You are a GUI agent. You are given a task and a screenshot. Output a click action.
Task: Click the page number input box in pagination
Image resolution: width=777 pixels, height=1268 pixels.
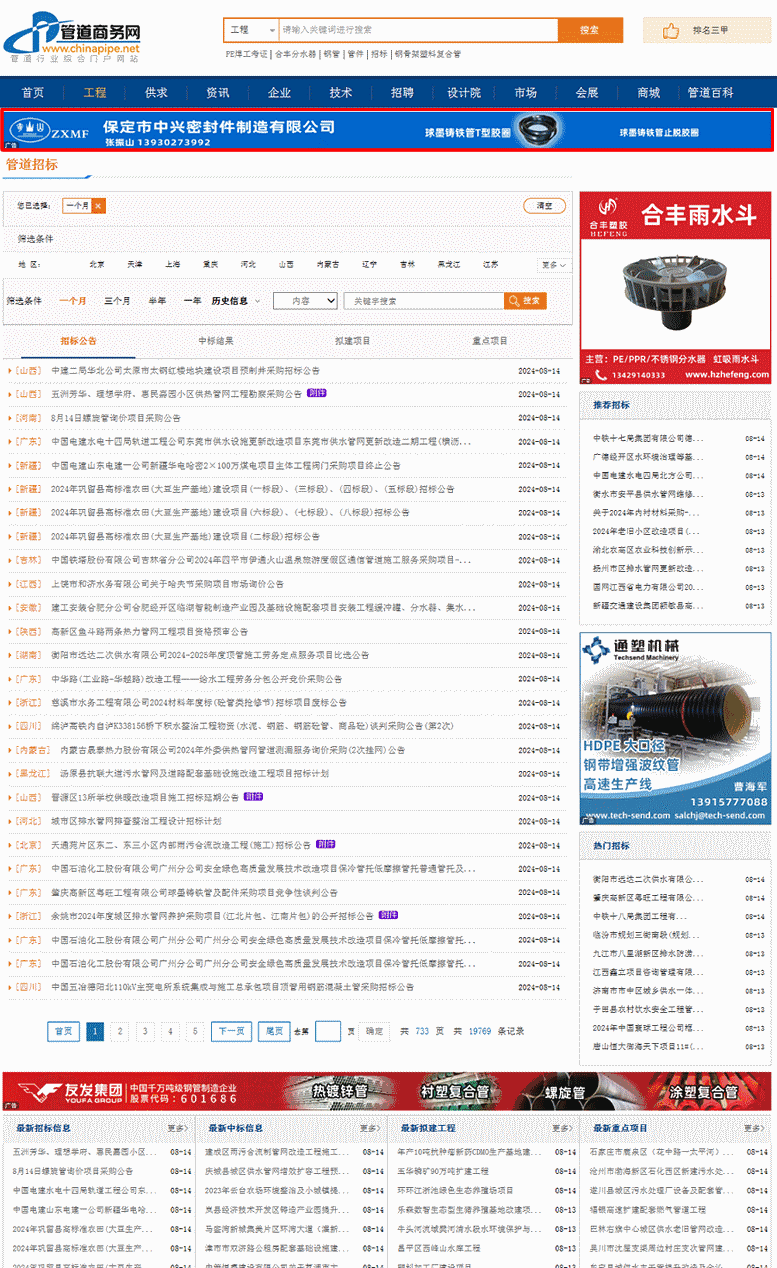[x=327, y=1031]
